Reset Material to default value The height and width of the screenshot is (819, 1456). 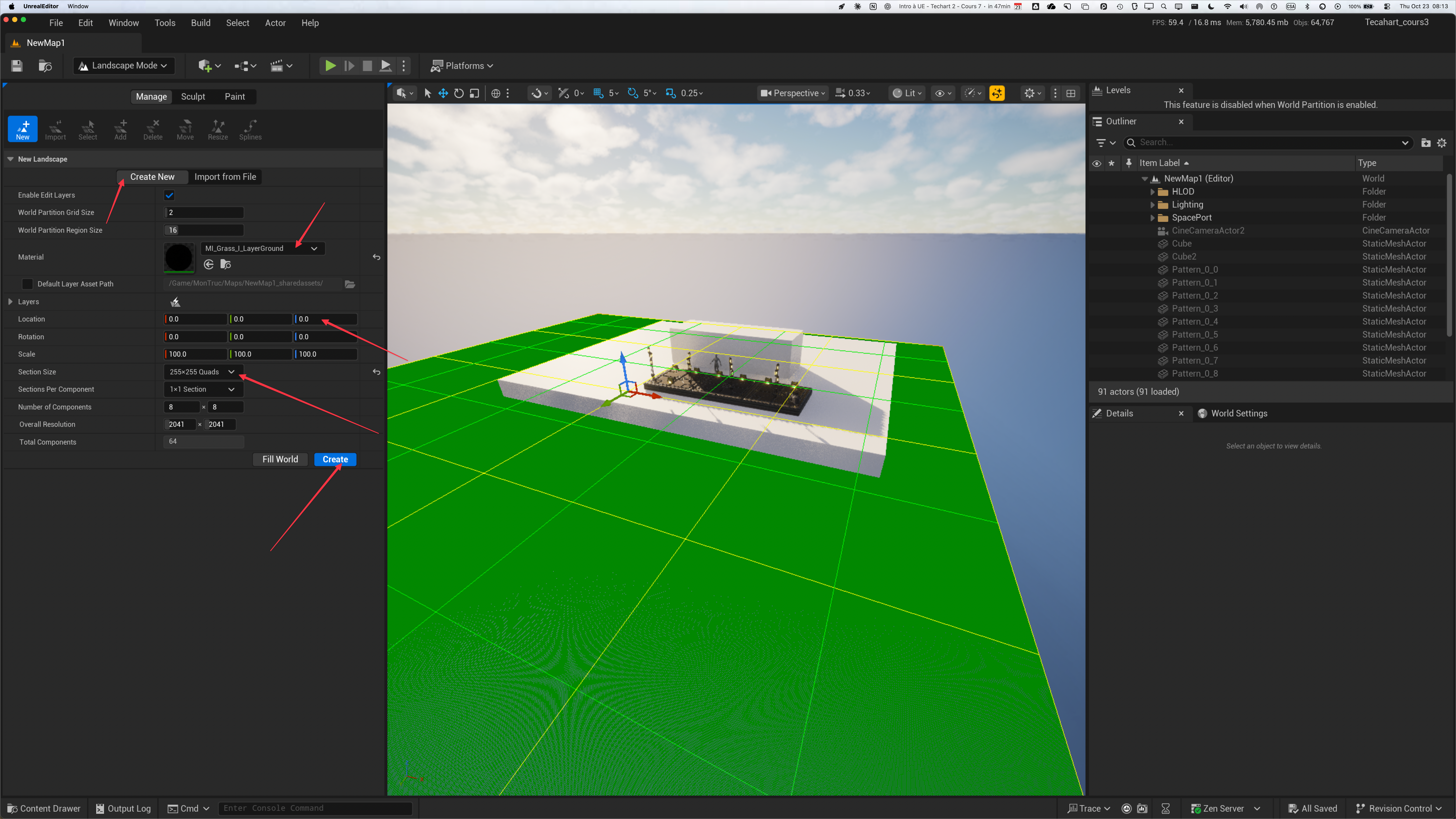(376, 257)
